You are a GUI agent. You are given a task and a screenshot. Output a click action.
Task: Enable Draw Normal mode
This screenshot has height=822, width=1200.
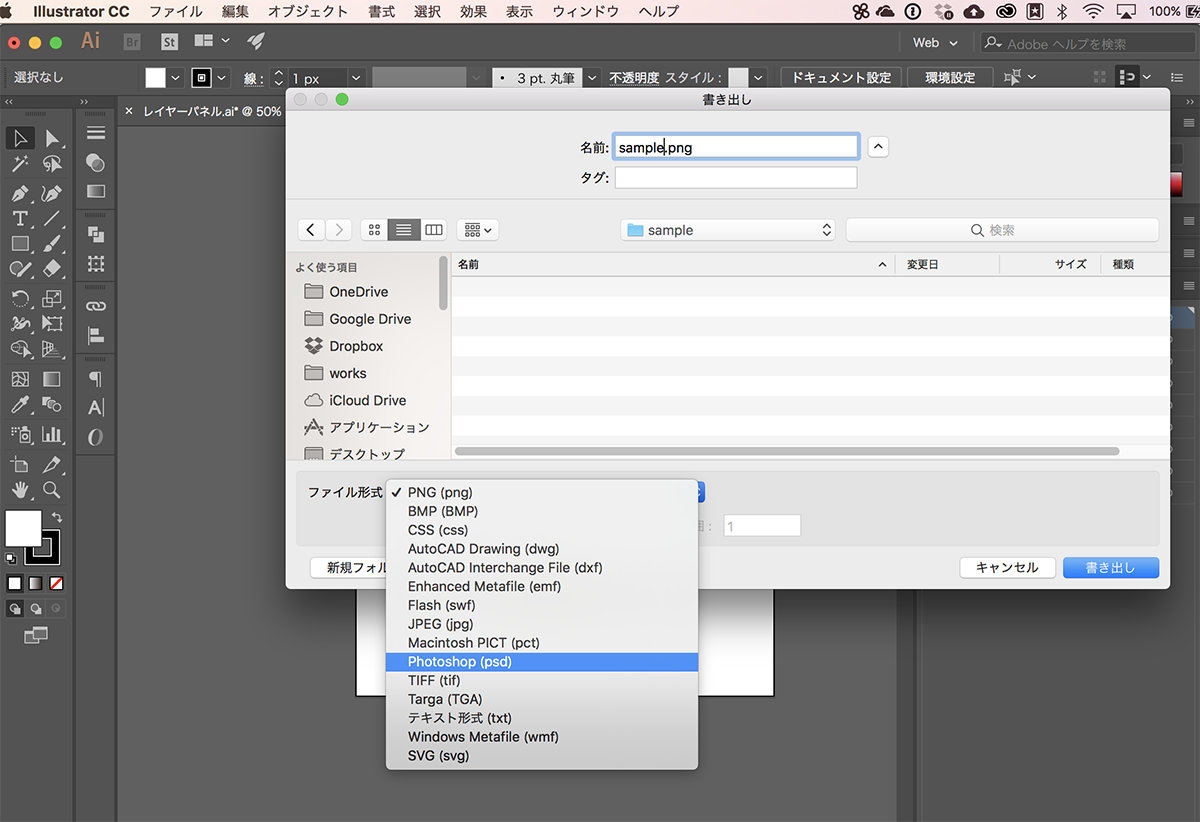click(15, 608)
